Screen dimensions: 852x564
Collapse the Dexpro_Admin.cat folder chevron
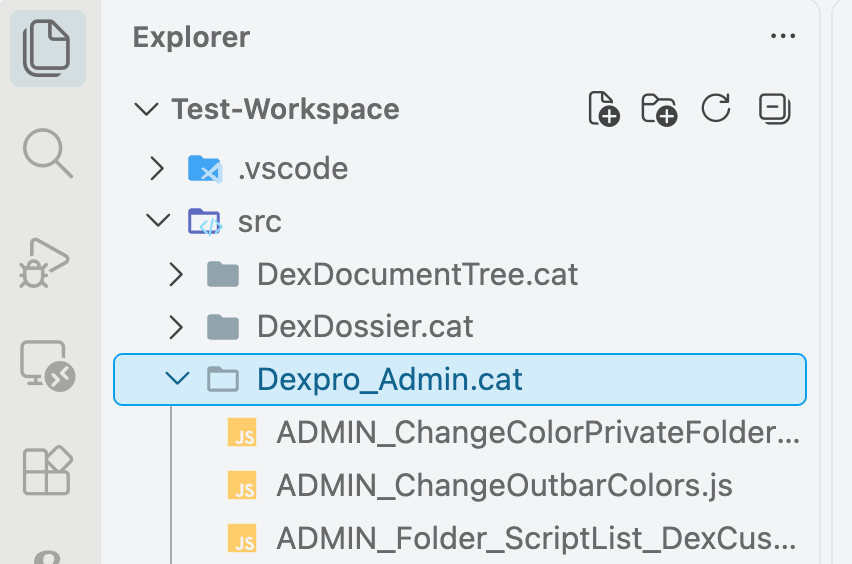(x=177, y=378)
